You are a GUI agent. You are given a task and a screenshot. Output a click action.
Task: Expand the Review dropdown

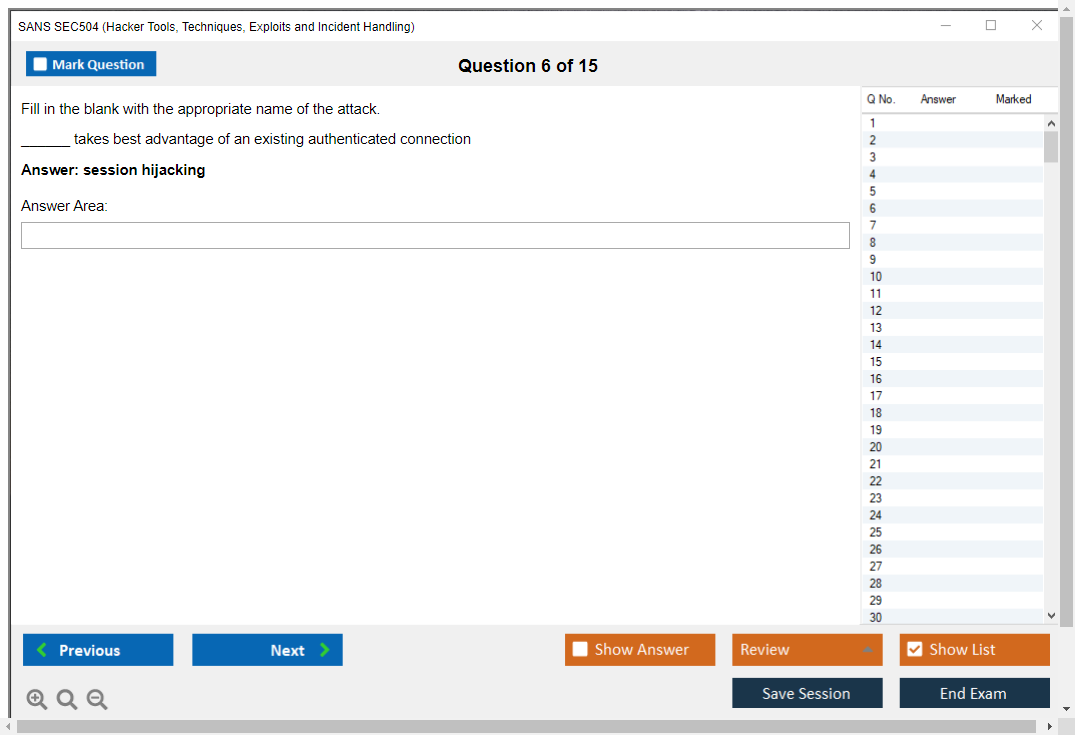[x=867, y=650]
